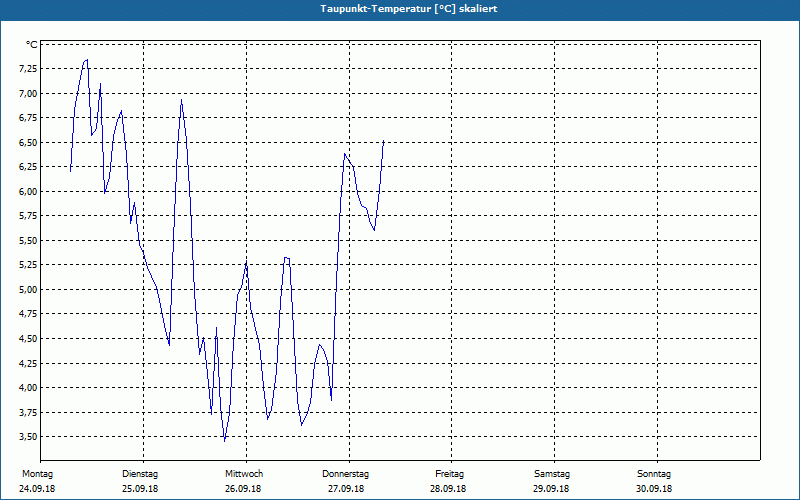This screenshot has height=500, width=800.
Task: Click the 4,00 y-axis value
Action: tap(28, 388)
